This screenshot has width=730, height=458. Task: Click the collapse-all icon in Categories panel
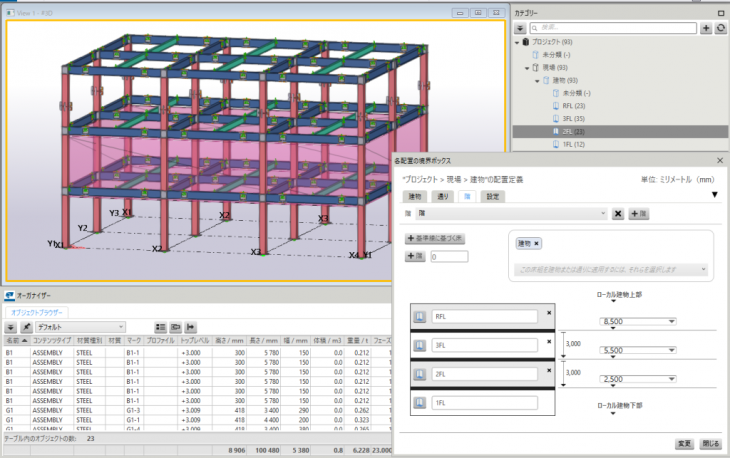coord(520,29)
